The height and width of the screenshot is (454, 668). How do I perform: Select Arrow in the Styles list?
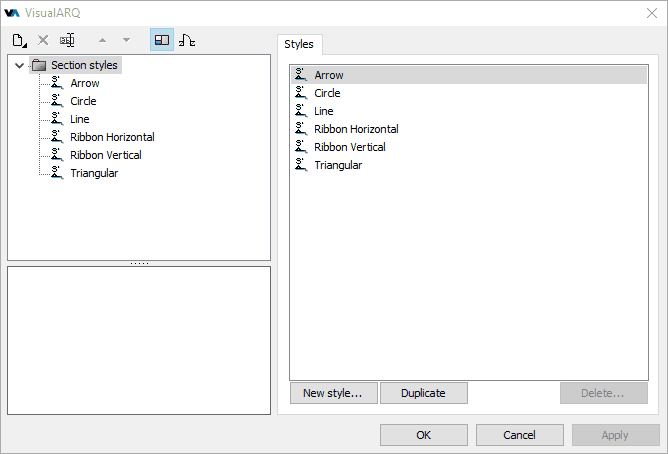469,75
